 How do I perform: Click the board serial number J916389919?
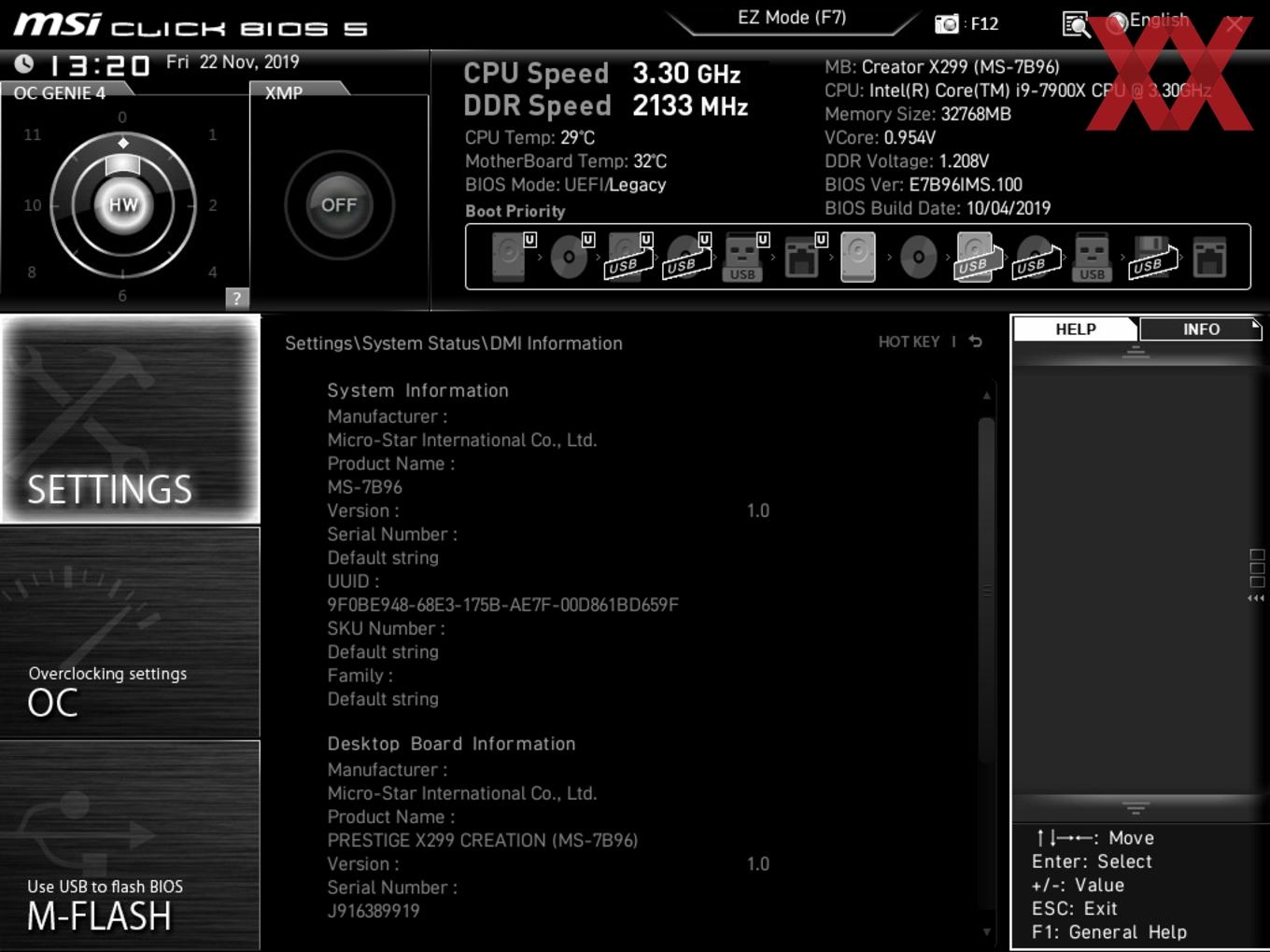click(374, 911)
